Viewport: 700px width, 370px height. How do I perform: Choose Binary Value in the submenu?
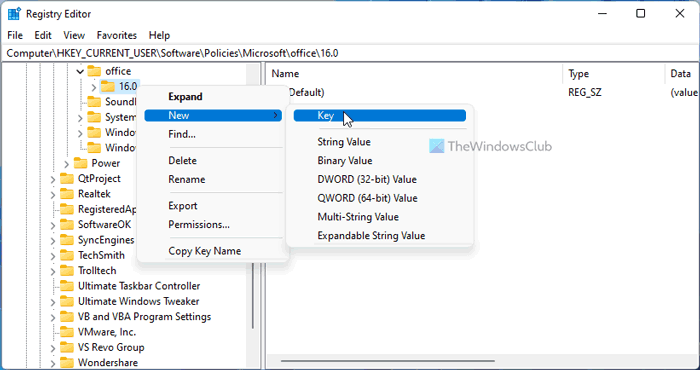[379, 161]
